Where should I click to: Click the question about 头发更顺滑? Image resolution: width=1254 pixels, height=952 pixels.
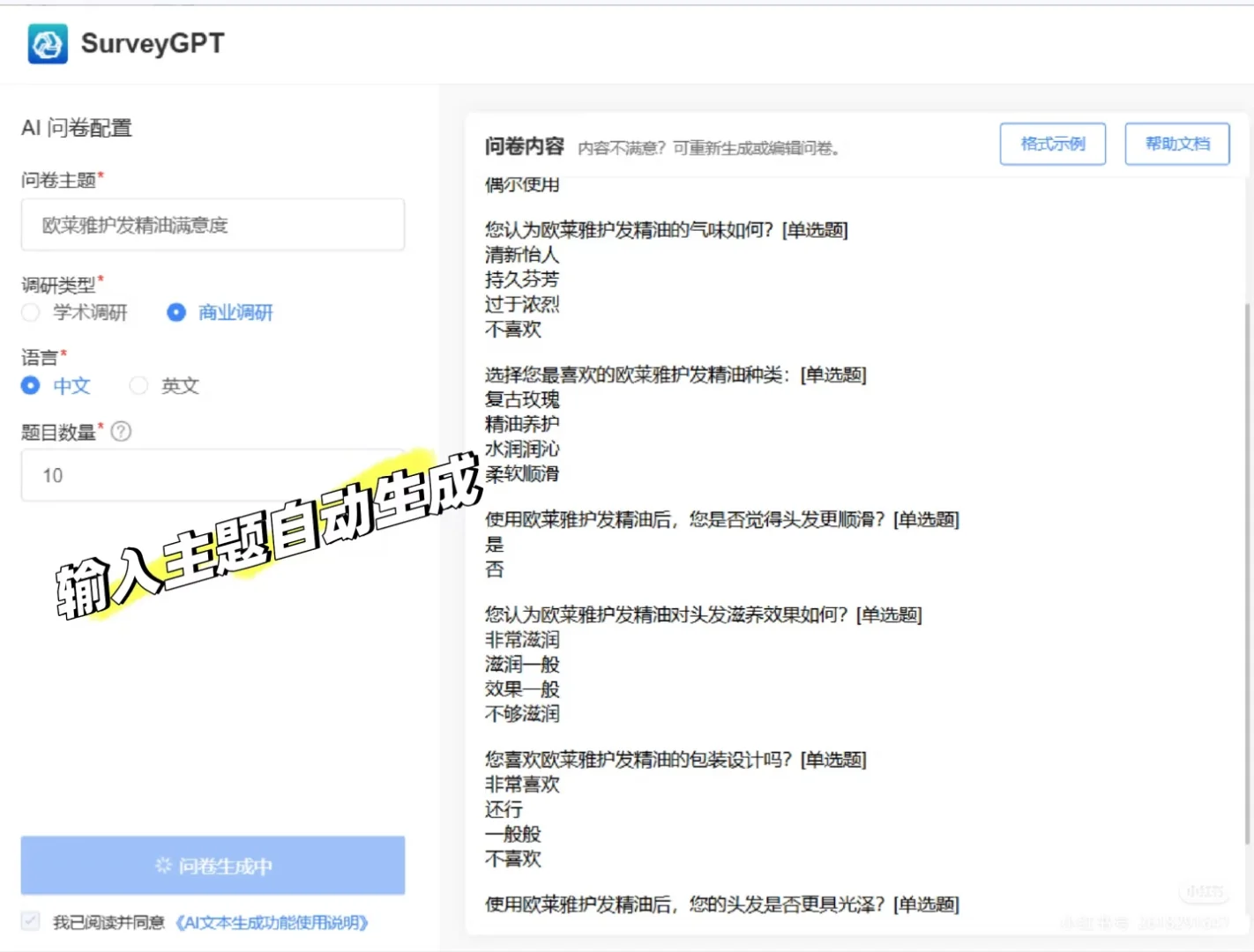(722, 519)
